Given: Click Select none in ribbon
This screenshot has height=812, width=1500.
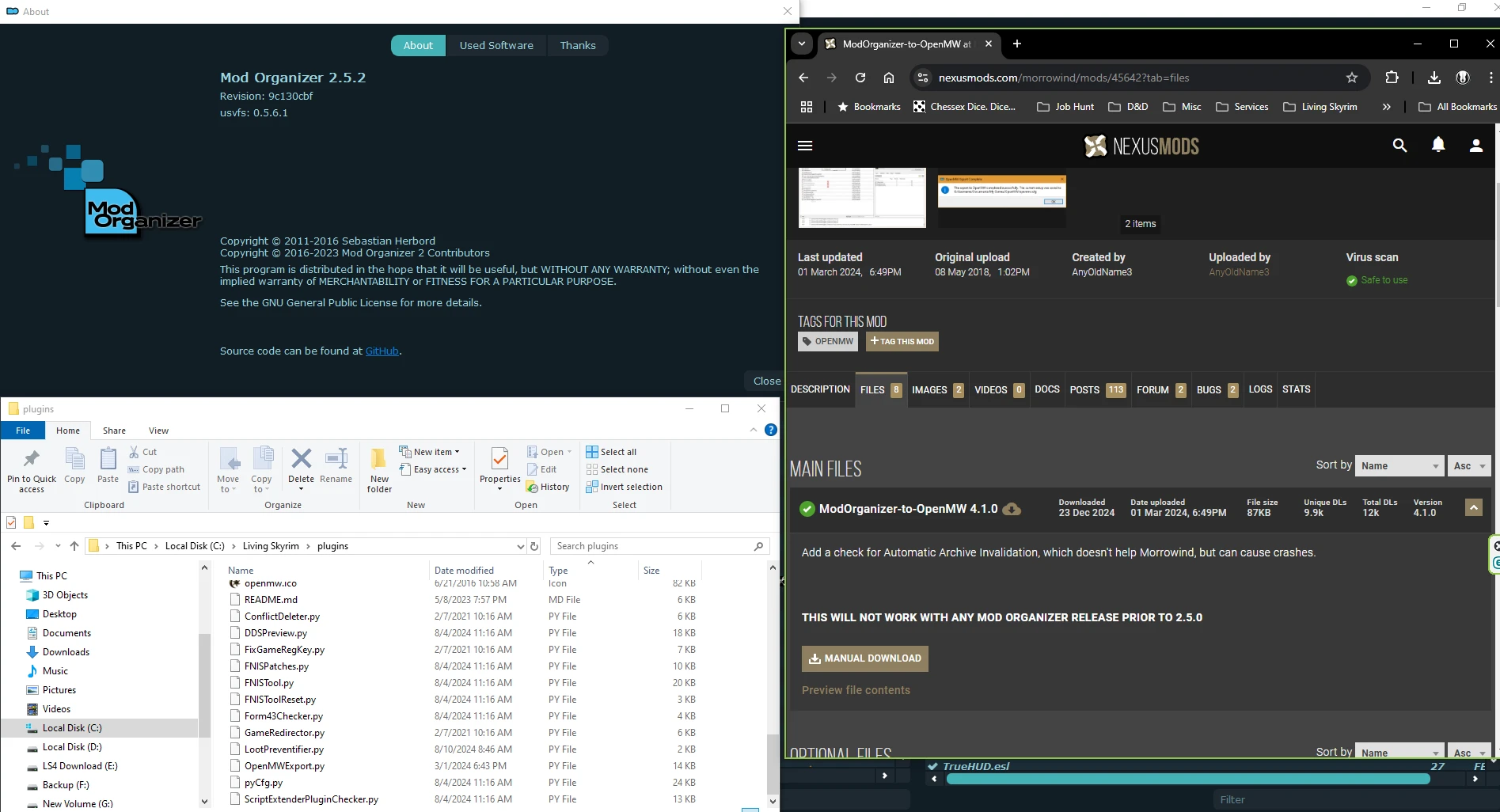Looking at the screenshot, I should pos(617,469).
